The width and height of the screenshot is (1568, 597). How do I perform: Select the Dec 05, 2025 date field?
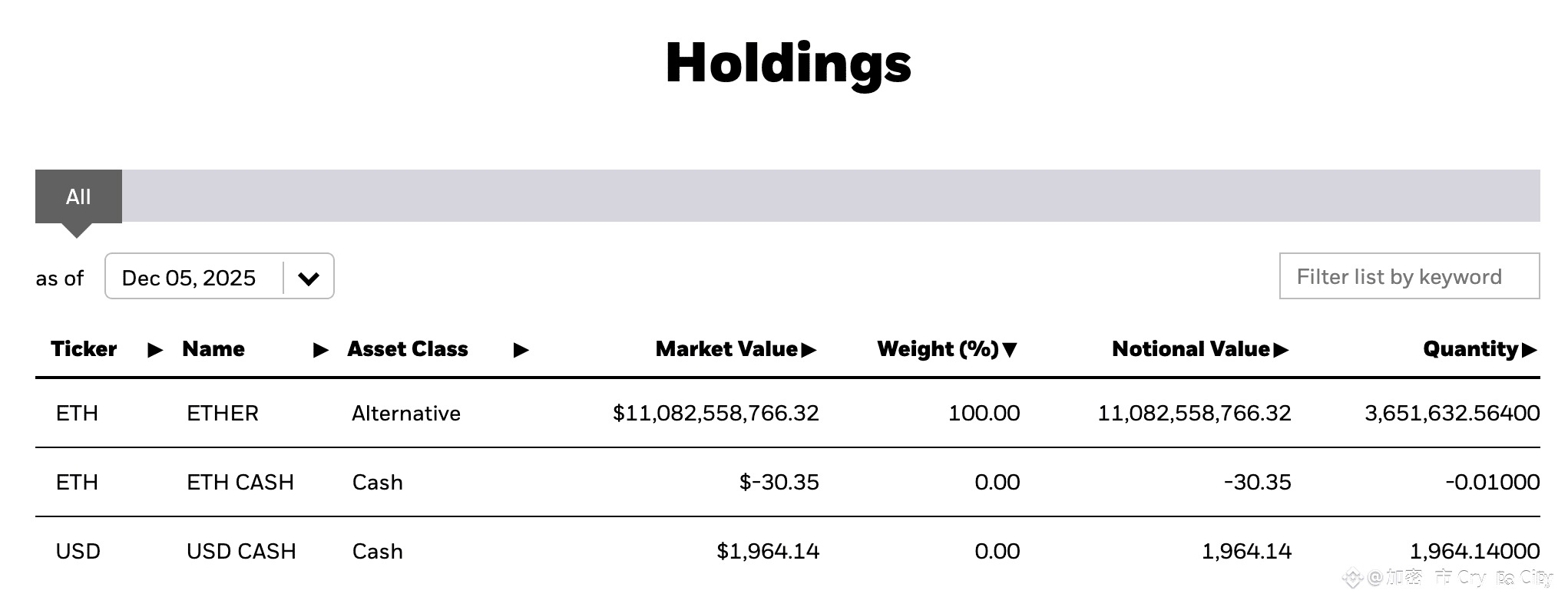click(189, 278)
